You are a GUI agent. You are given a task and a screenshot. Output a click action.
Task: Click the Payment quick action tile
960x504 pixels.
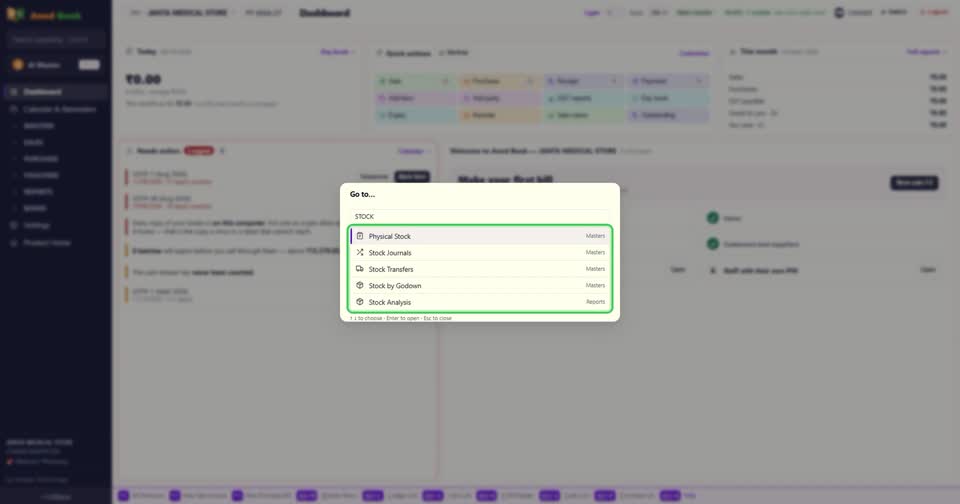point(668,81)
